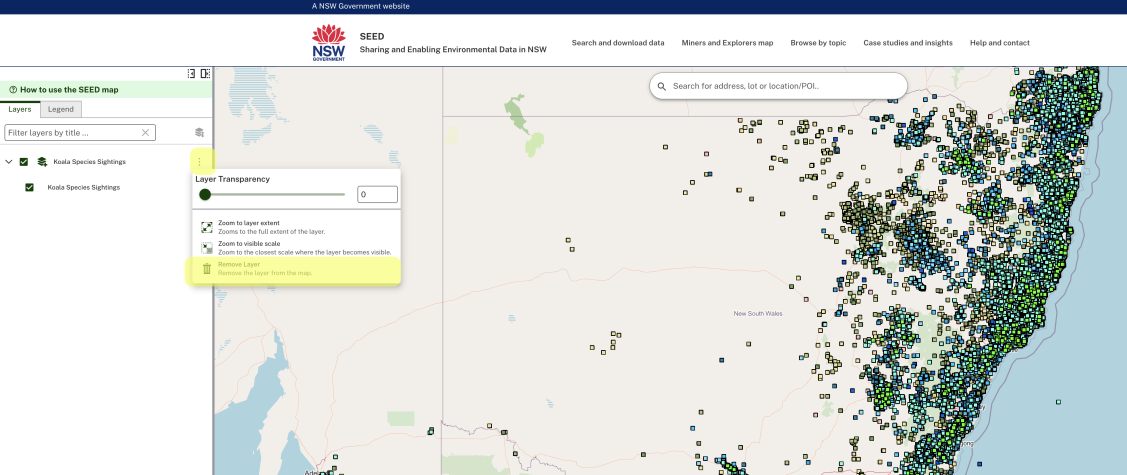The image size is (1127, 475).
Task: Click the Zoom to visible scale icon
Action: click(207, 248)
